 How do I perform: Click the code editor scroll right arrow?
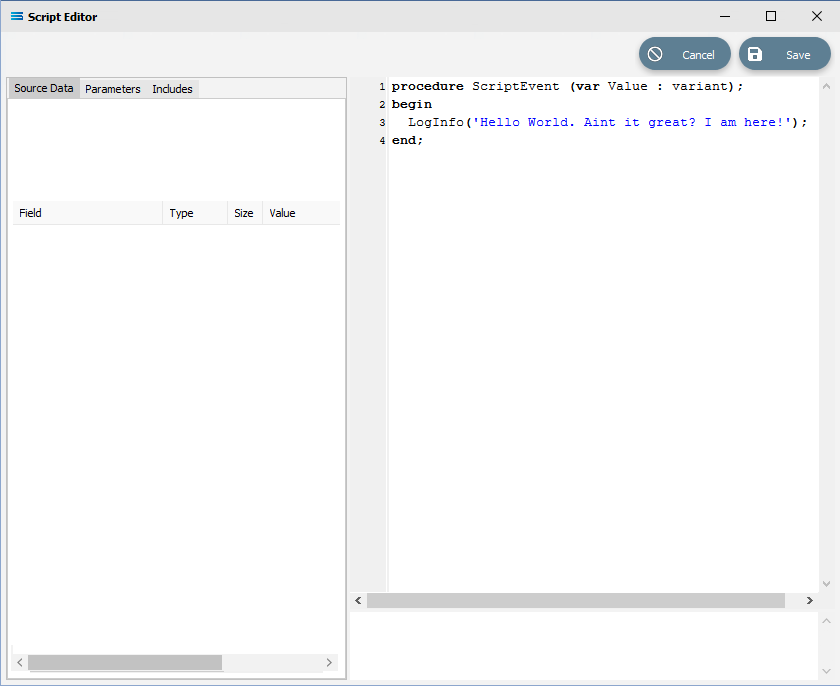pyautogui.click(x=809, y=600)
